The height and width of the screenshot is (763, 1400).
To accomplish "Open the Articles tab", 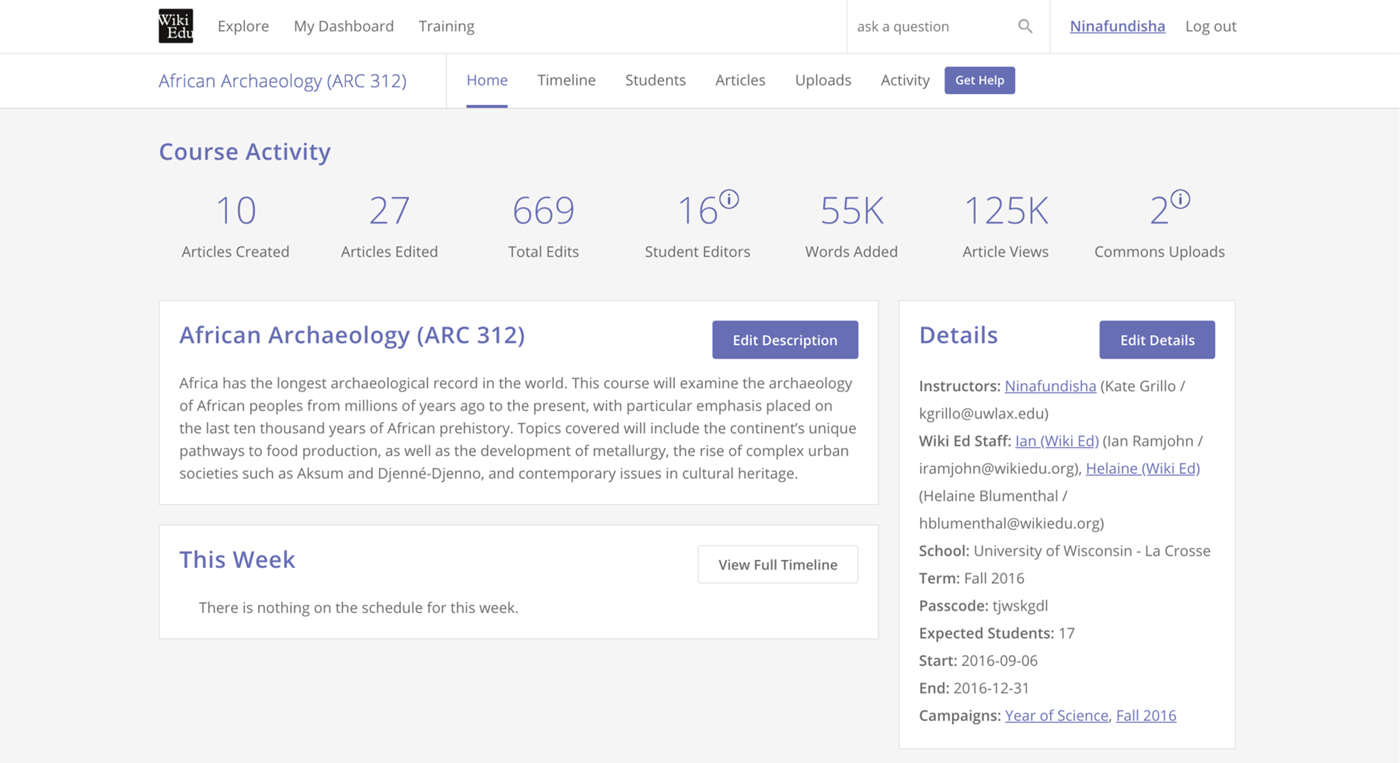I will click(x=740, y=80).
